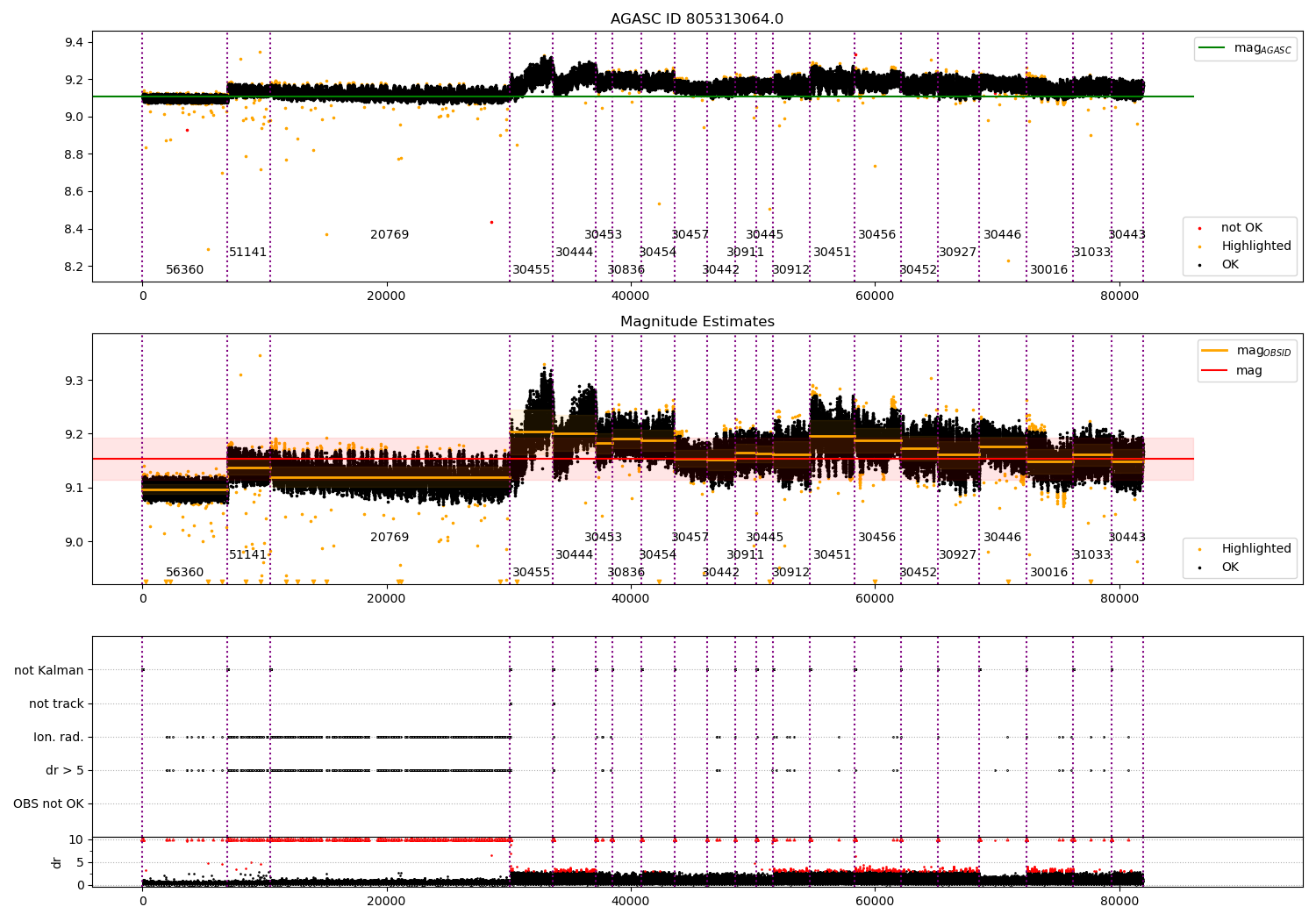Click obsid label 30016 in top plot

tap(1048, 270)
